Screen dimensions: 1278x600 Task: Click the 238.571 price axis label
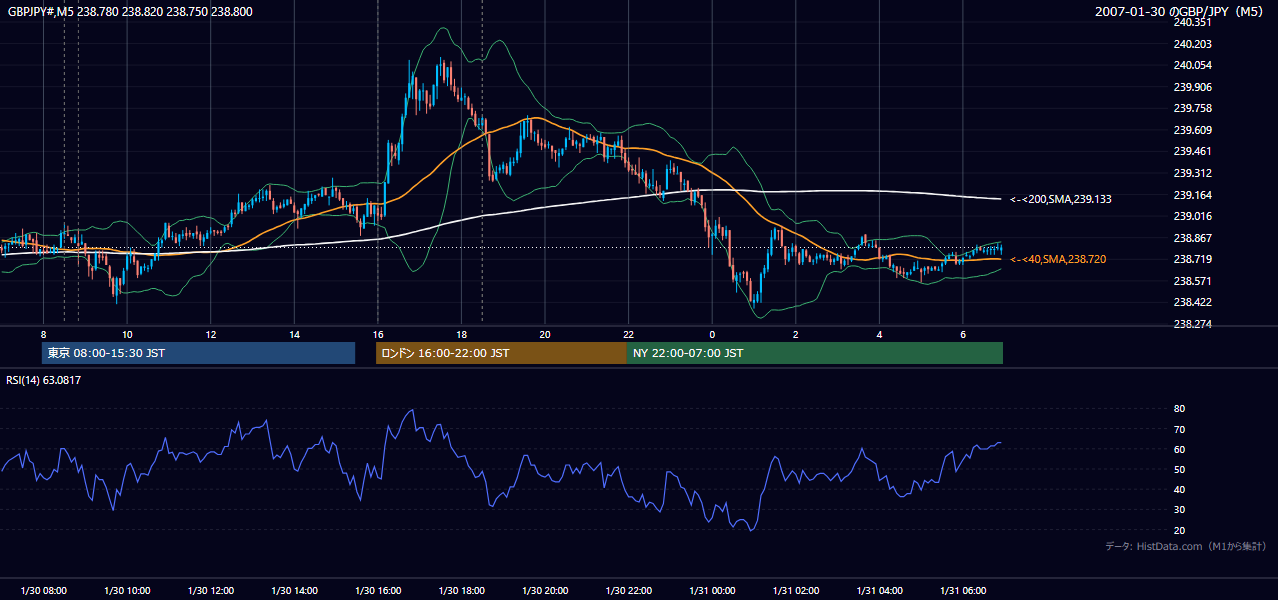click(x=1194, y=281)
